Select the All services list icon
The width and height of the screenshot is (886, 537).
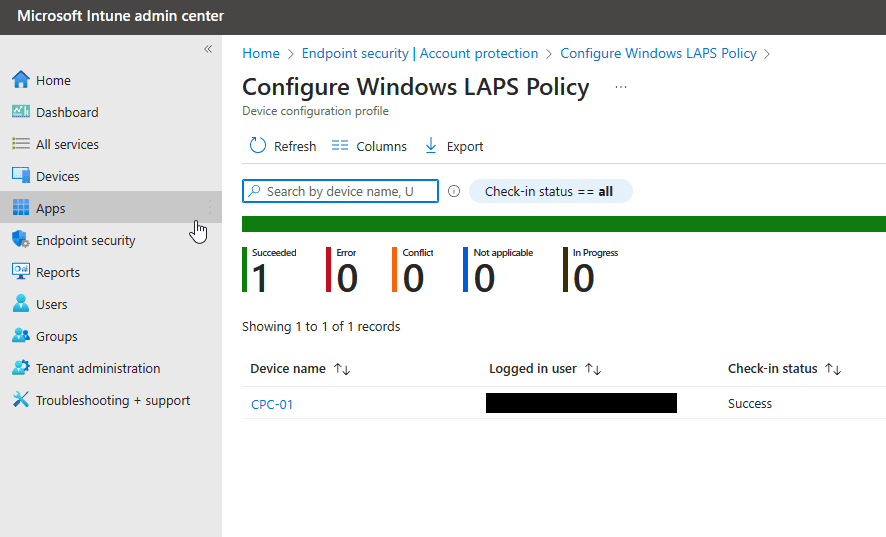(x=20, y=144)
